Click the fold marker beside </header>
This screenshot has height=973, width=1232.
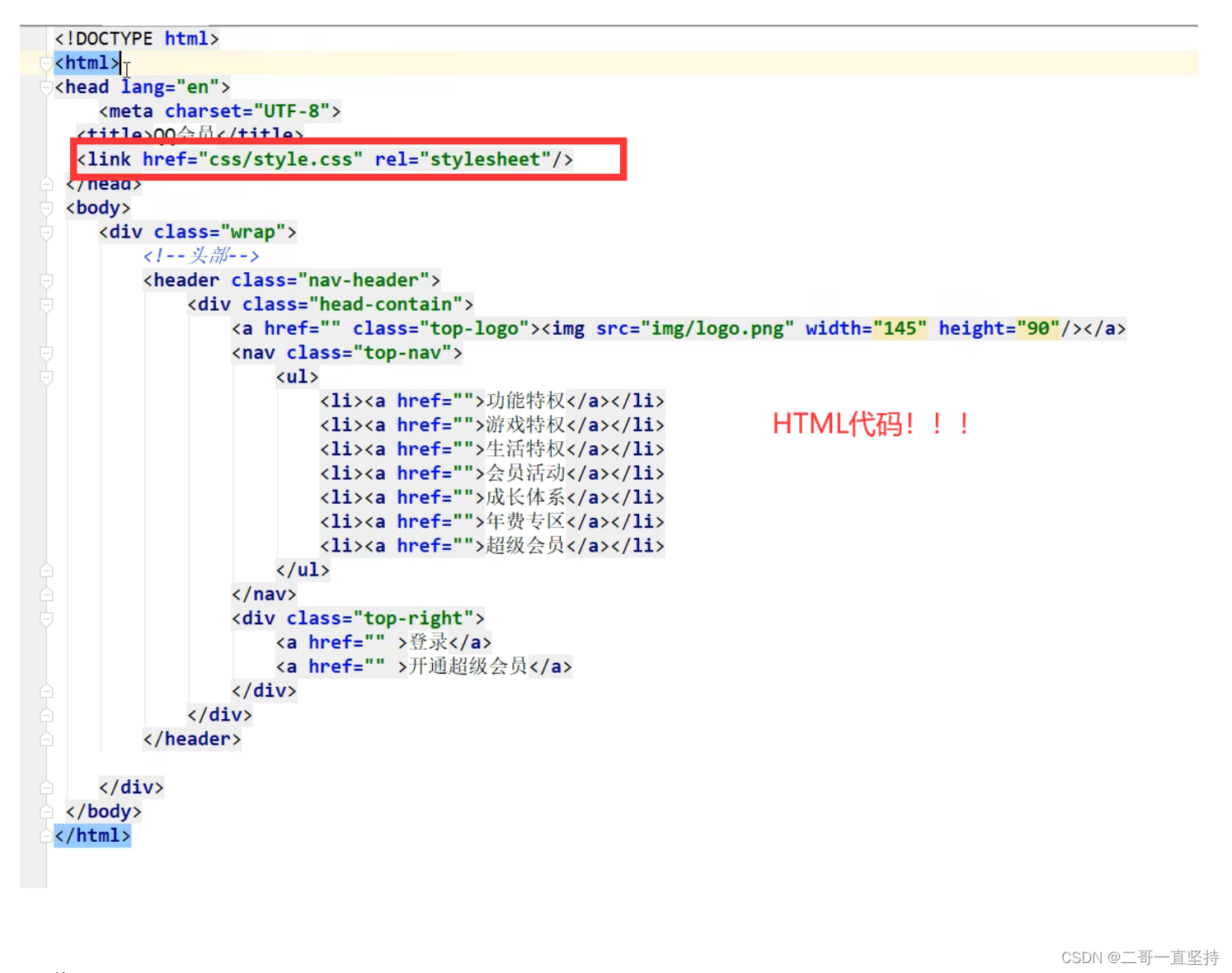46,739
